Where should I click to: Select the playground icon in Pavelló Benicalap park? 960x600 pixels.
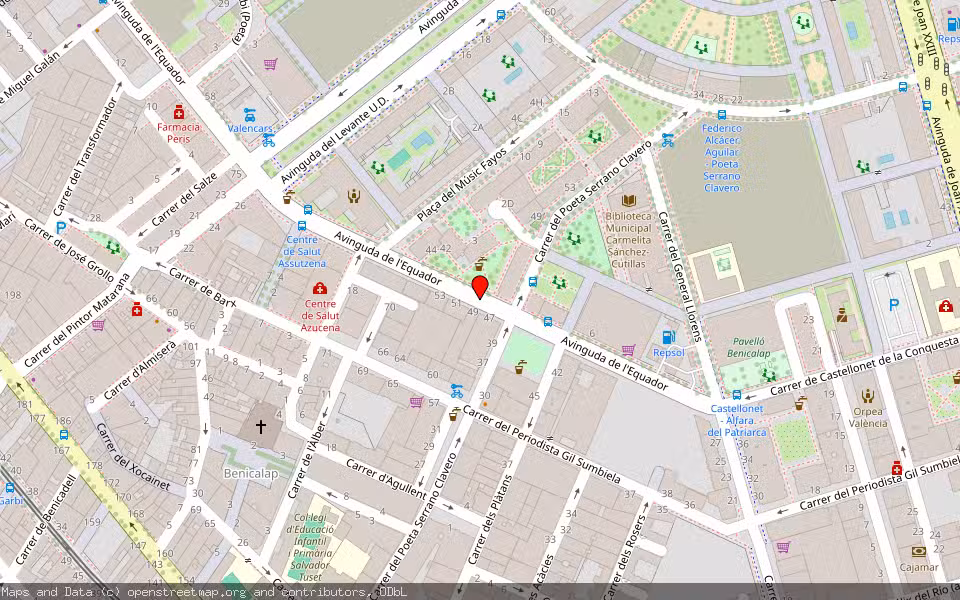(x=768, y=374)
